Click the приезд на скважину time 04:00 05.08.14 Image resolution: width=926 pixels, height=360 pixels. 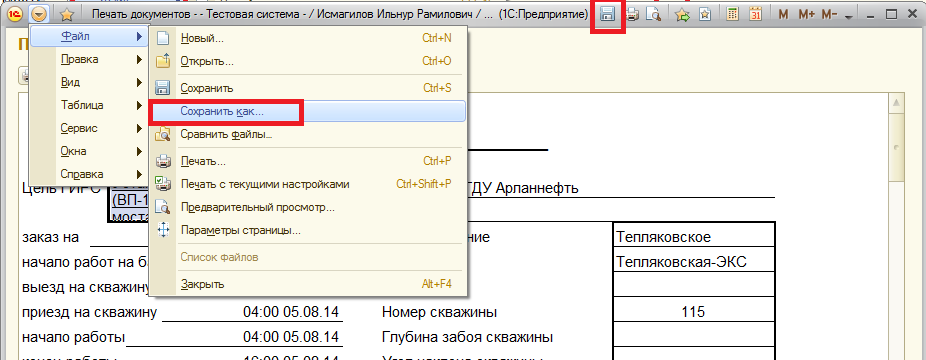click(291, 312)
